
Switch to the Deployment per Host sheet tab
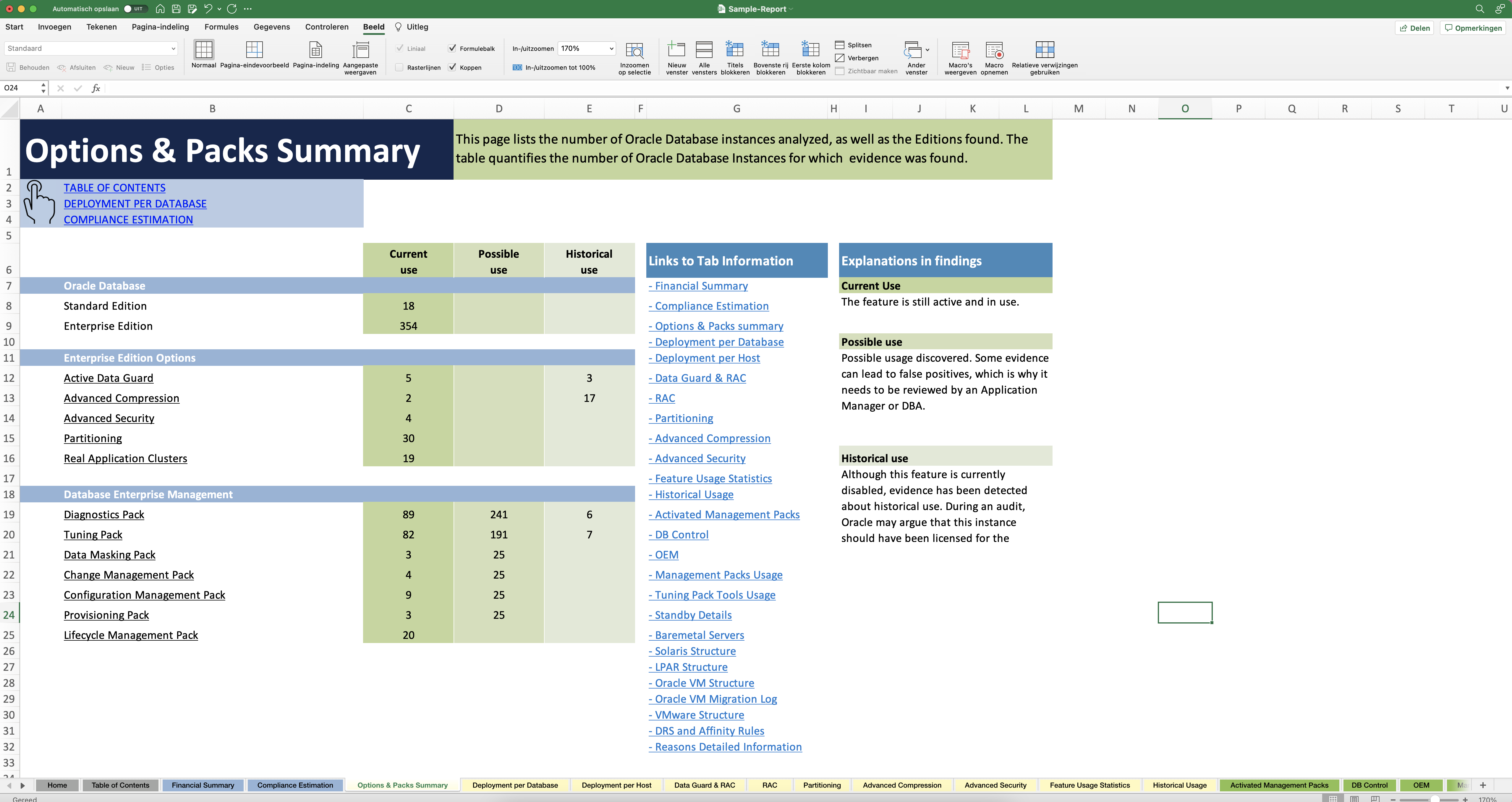[x=616, y=785]
